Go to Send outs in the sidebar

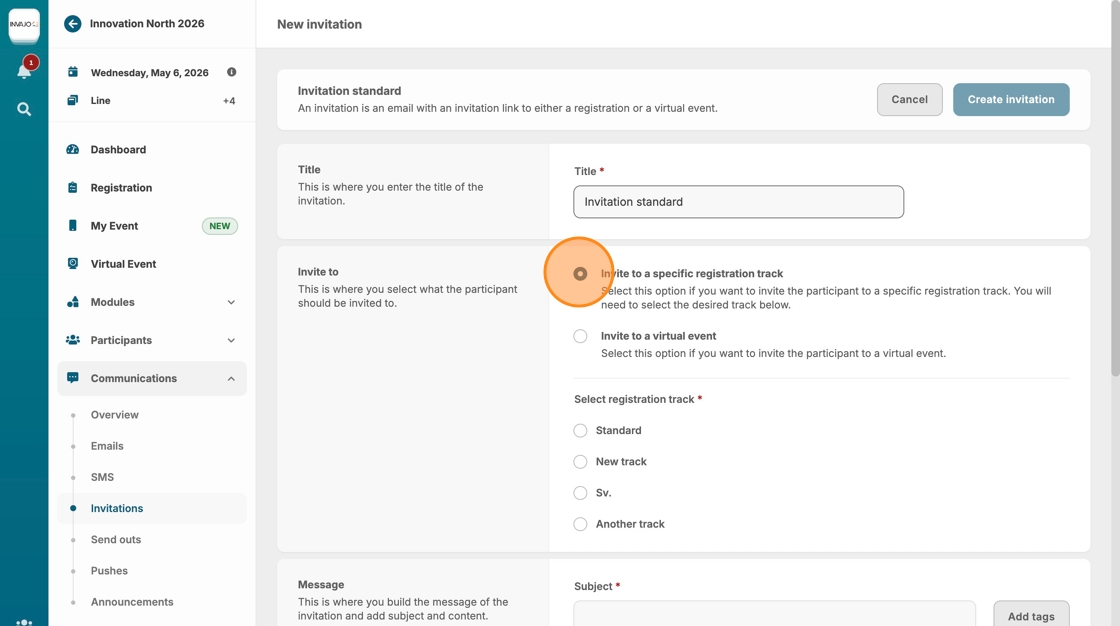pos(116,540)
